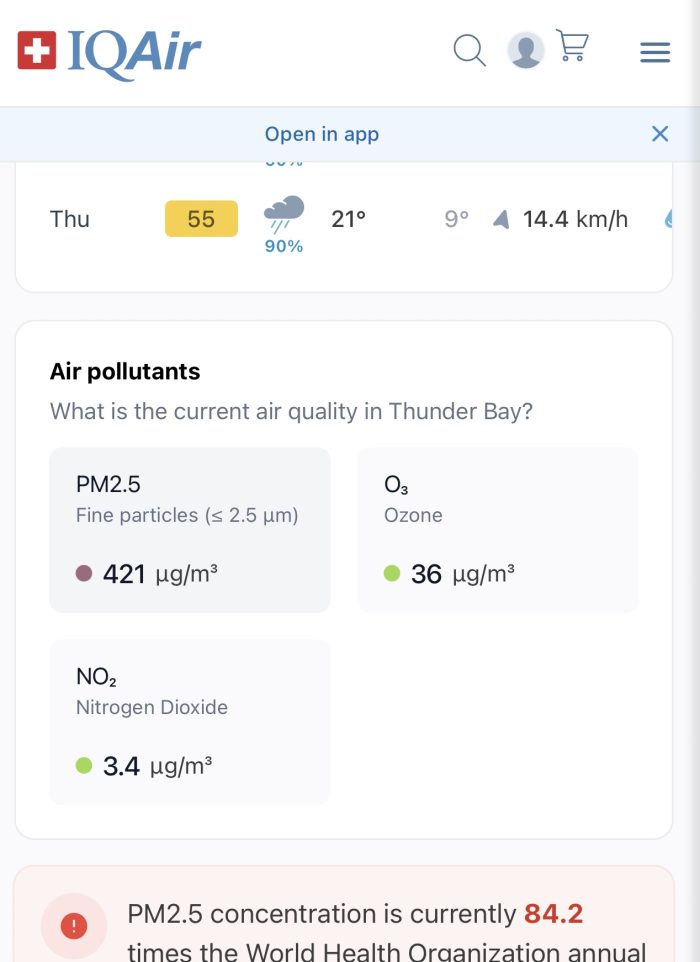Viewport: 700px width, 962px height.
Task: Open the user profile avatar
Action: (526, 50)
